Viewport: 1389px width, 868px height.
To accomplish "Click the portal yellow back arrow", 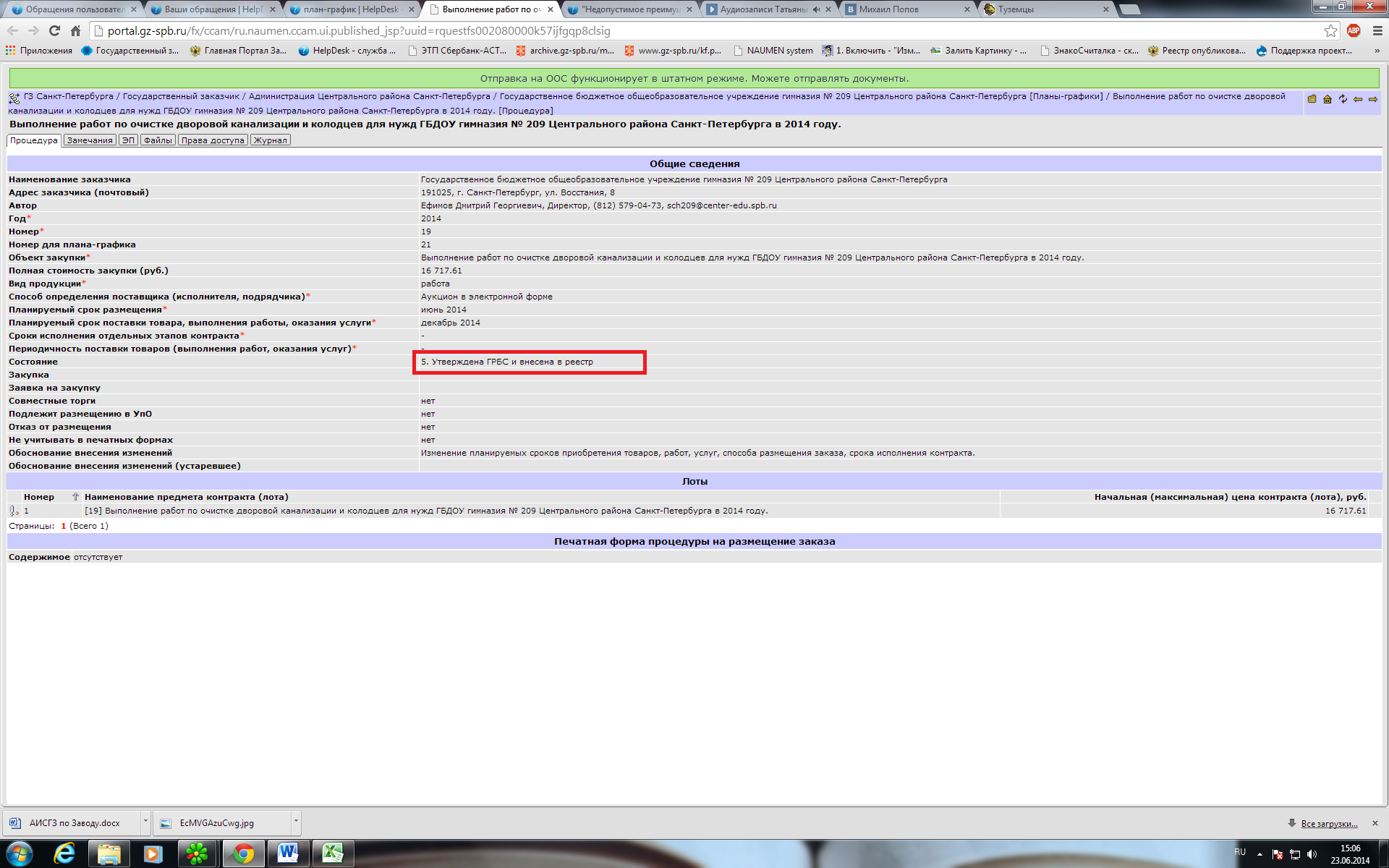I will 1358,99.
